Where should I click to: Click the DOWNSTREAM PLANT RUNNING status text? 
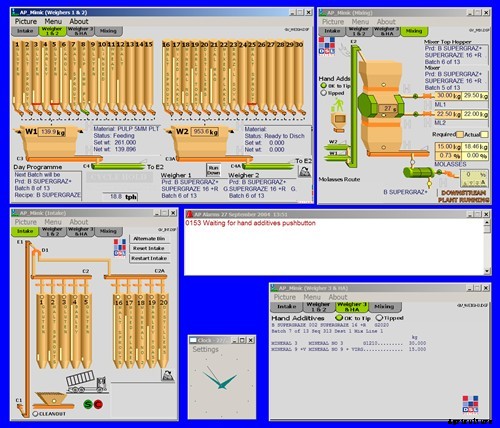464,196
